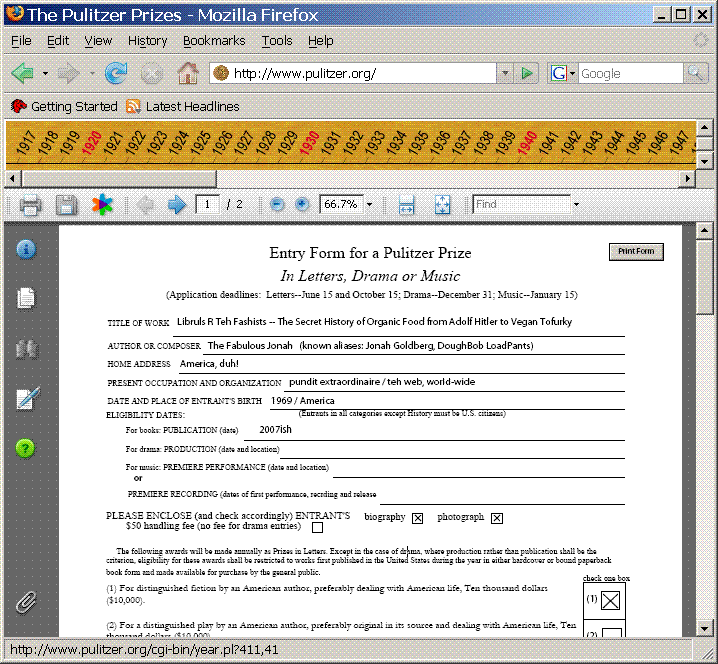Open the Home page icon
This screenshot has height=664, width=718.
click(x=188, y=73)
